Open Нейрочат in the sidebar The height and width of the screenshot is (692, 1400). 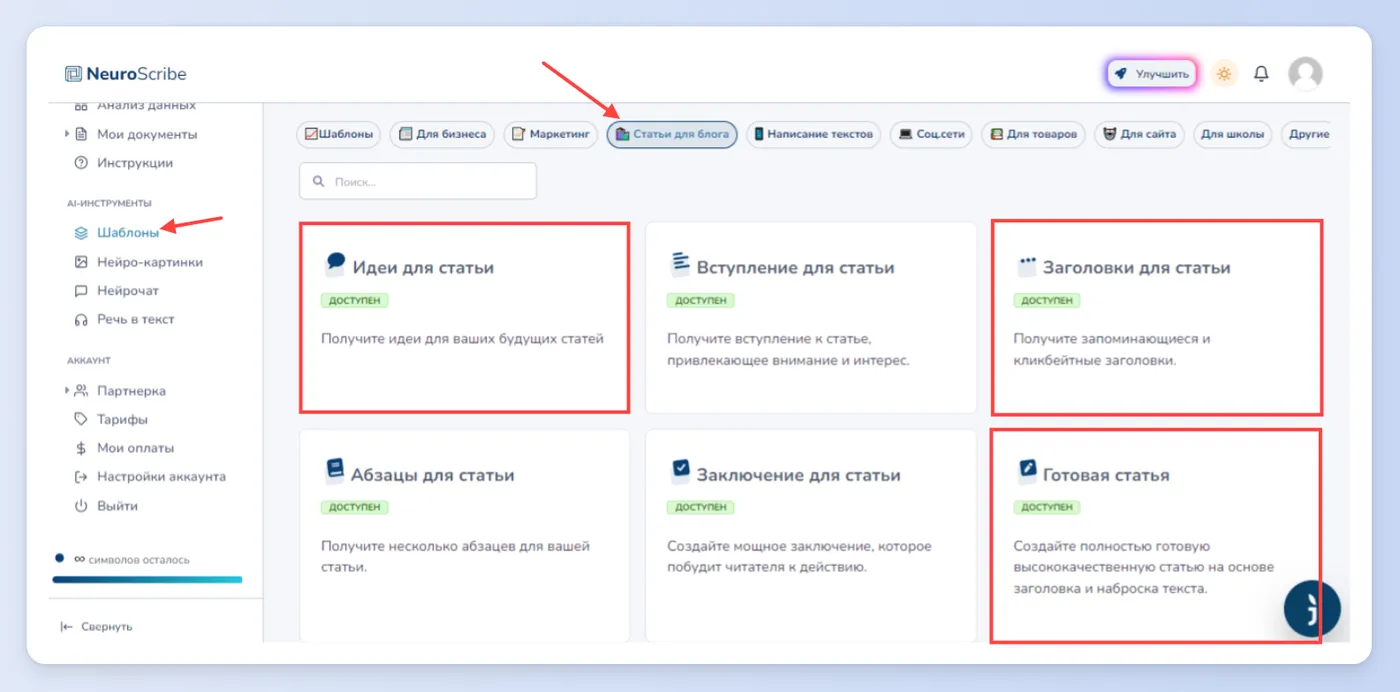(x=127, y=291)
